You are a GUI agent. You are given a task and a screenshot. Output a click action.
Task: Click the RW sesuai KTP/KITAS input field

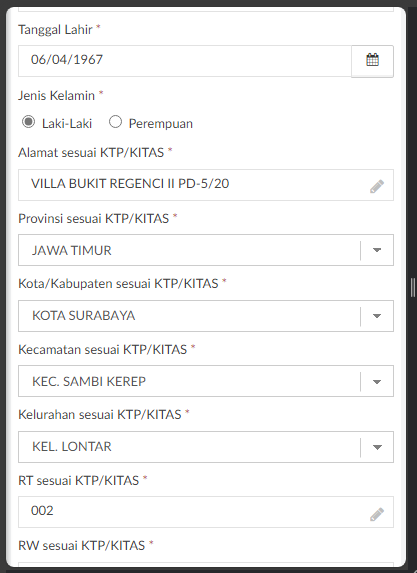coord(206,564)
